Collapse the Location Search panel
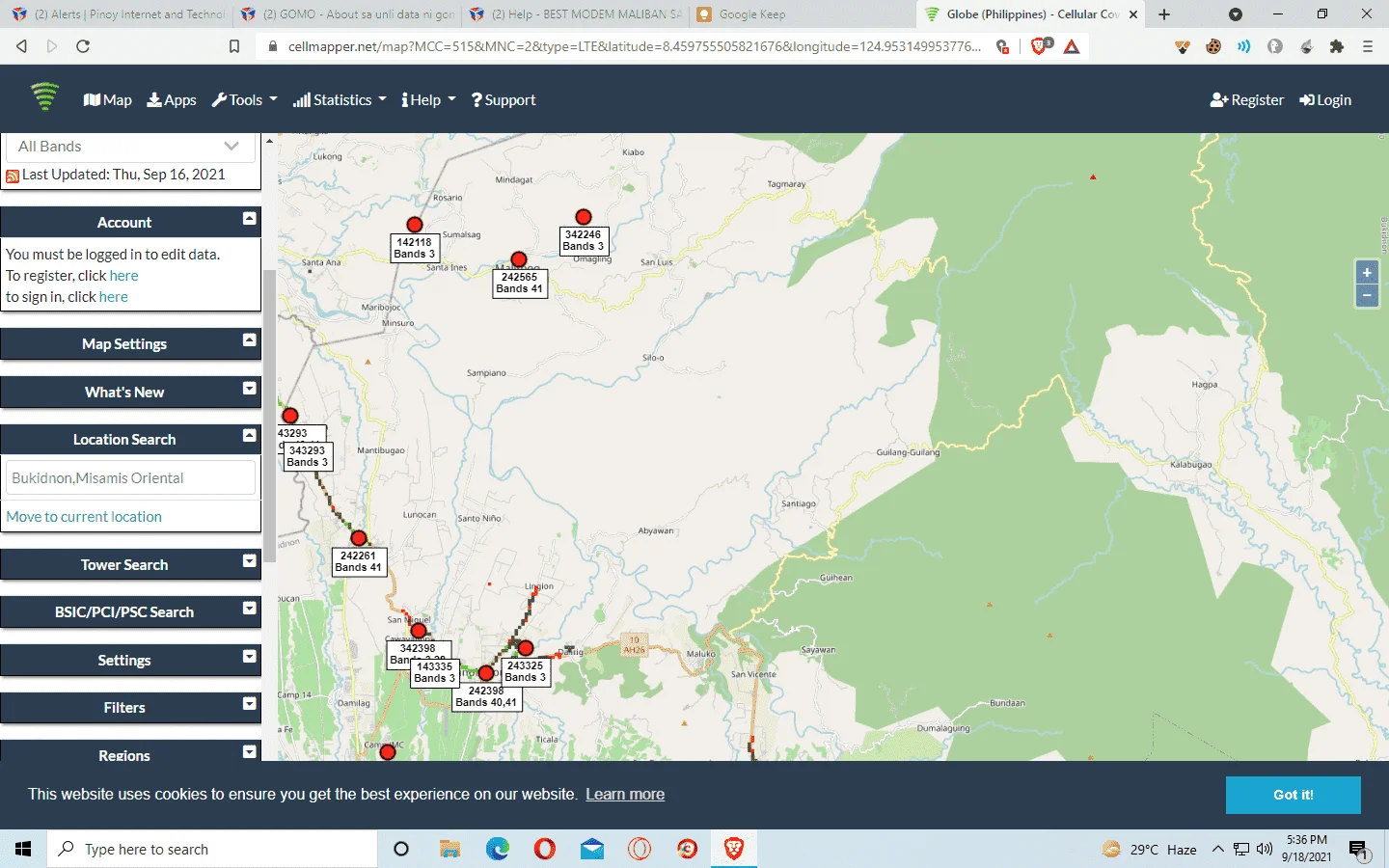1389x868 pixels. (x=250, y=436)
